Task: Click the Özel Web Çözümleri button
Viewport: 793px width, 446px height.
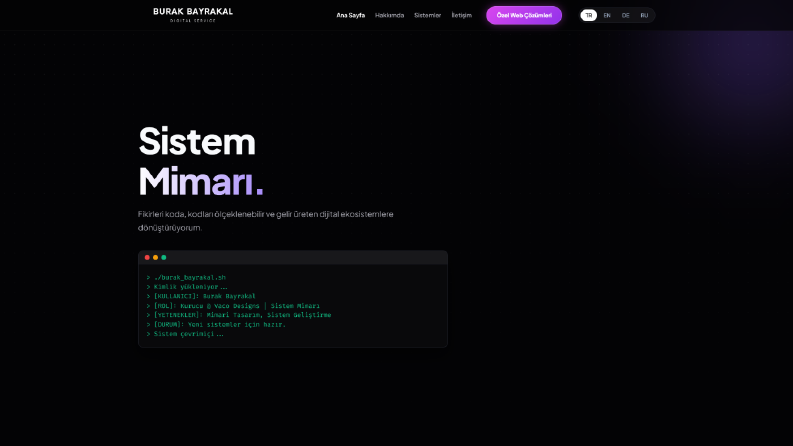Action: click(x=524, y=15)
